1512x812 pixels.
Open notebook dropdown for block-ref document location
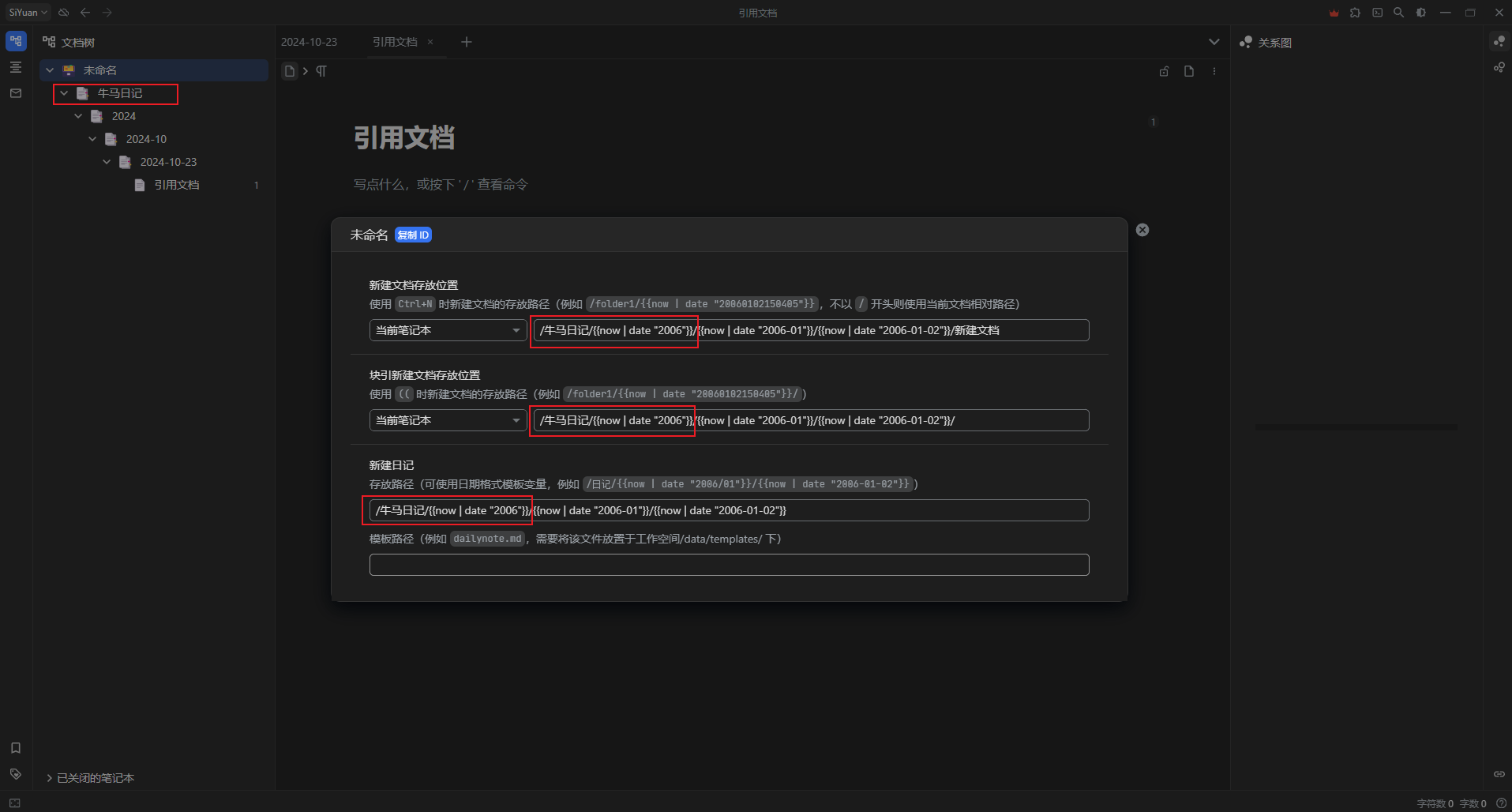(x=448, y=420)
